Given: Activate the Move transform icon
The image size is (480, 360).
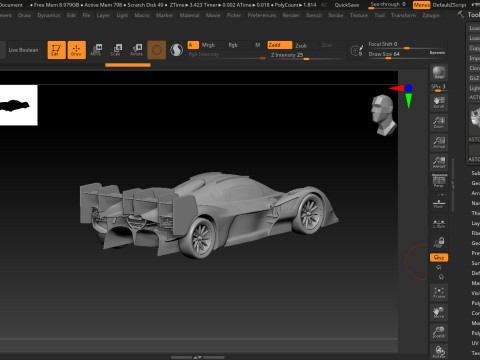Looking at the screenshot, I should click(x=97, y=50).
